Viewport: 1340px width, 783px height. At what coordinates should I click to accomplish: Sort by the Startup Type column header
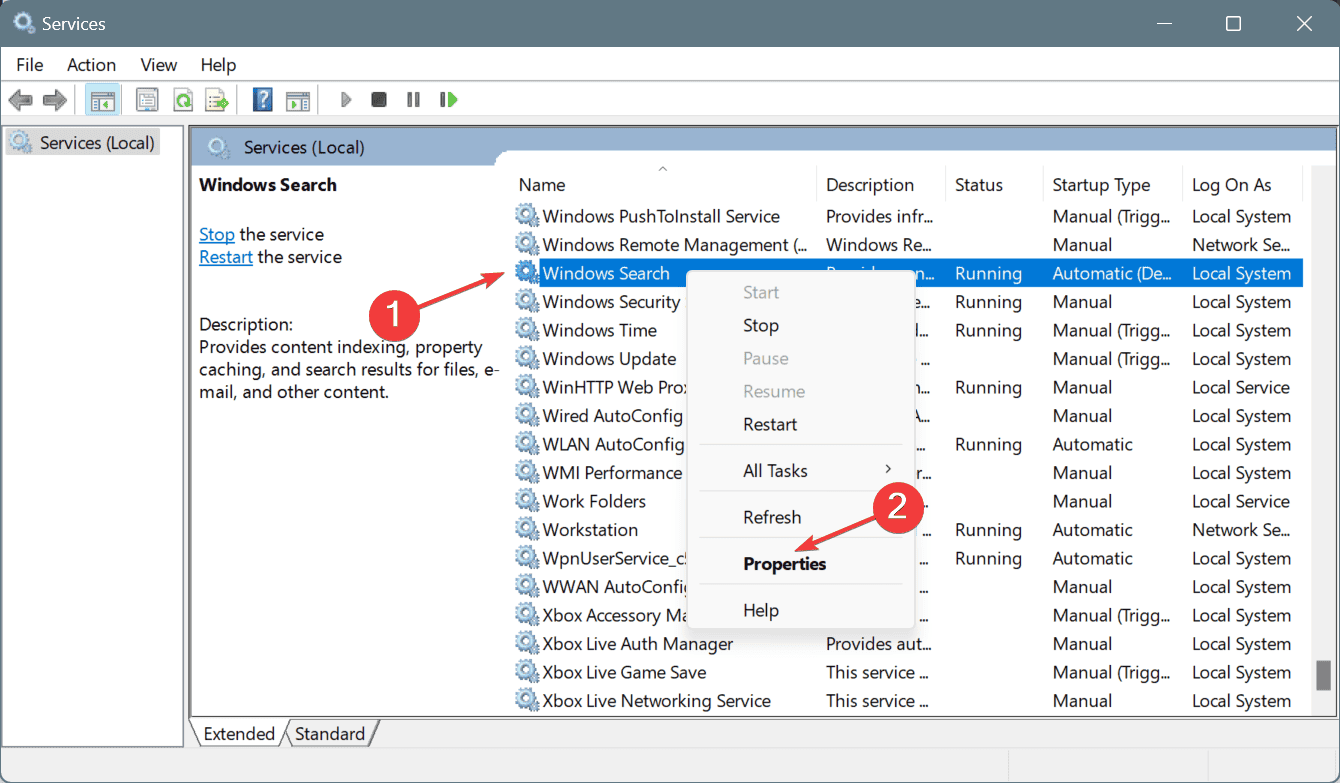click(x=1112, y=185)
